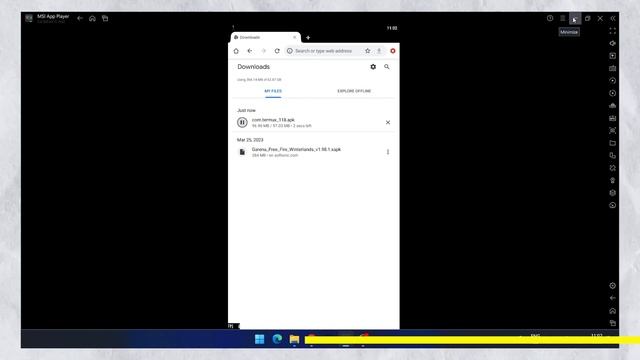This screenshot has height=360, width=640.
Task: Enter full screen from the sidebar
Action: coord(613,31)
